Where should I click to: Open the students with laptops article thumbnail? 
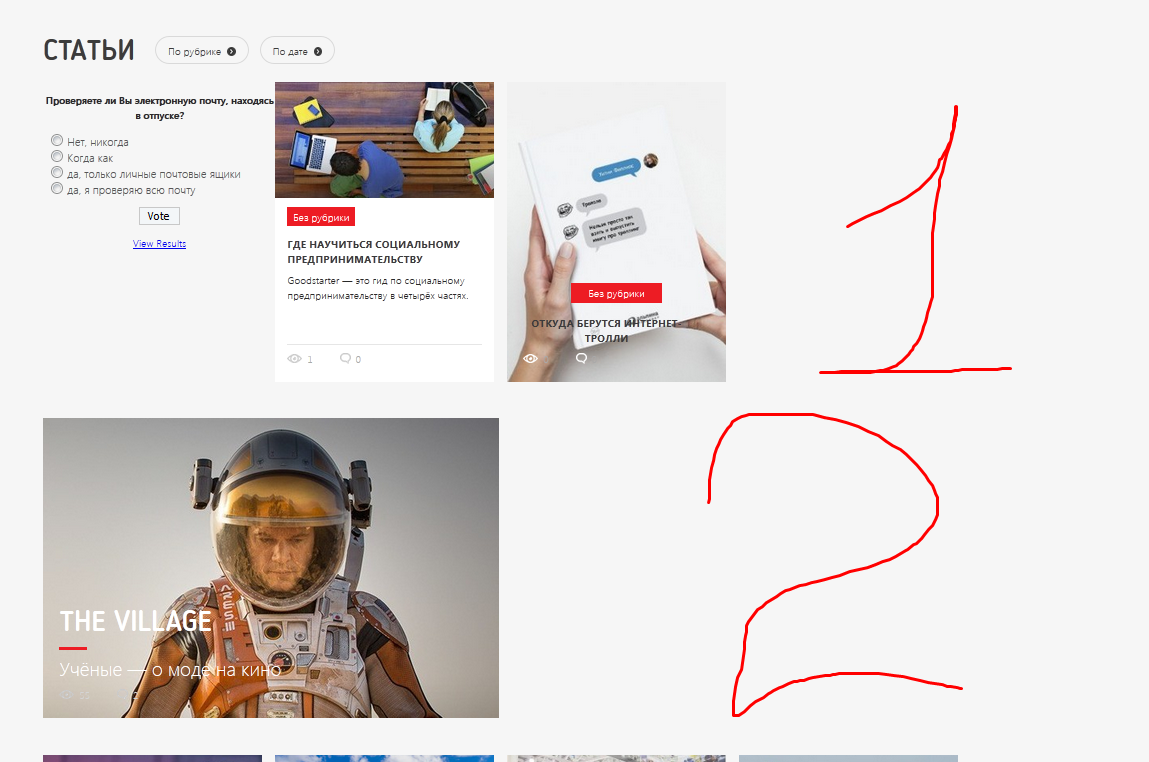click(x=384, y=140)
